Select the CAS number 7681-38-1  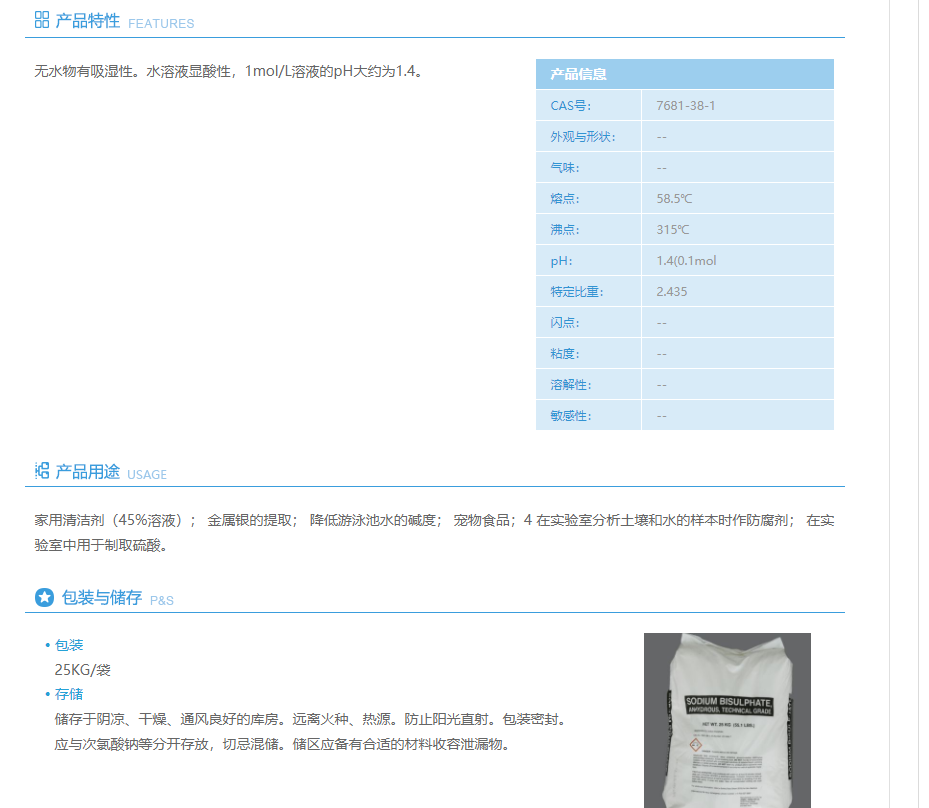coord(685,105)
